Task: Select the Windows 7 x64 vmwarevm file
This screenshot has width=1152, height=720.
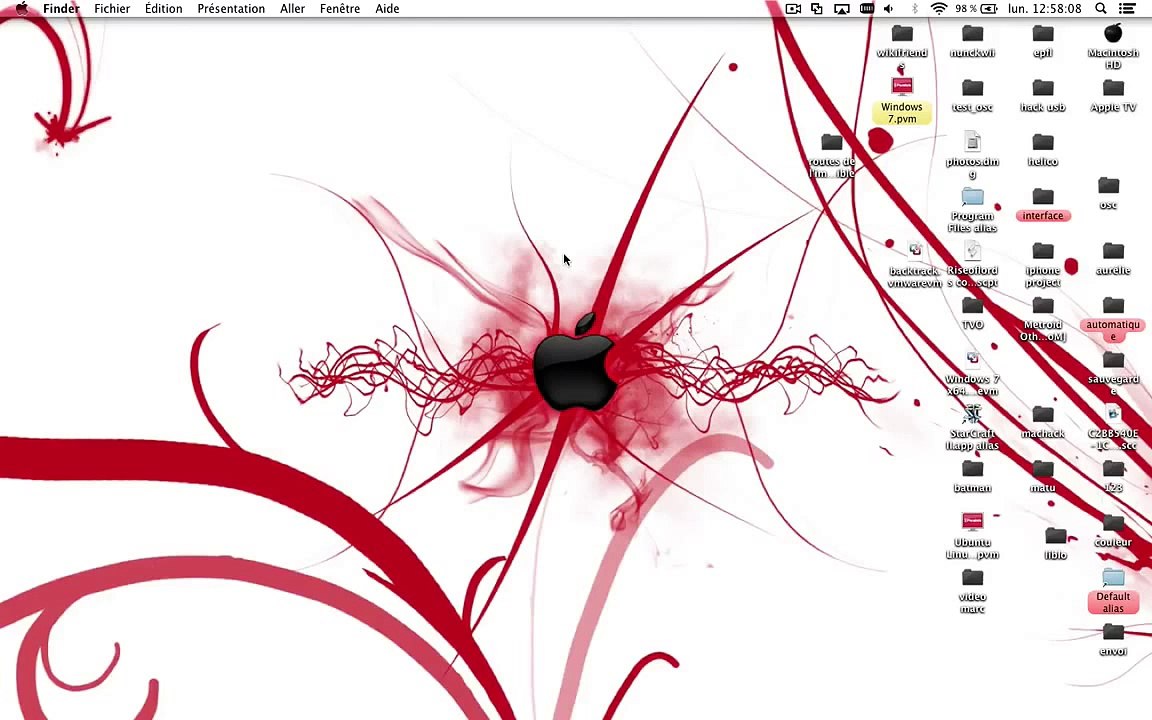Action: (x=973, y=359)
